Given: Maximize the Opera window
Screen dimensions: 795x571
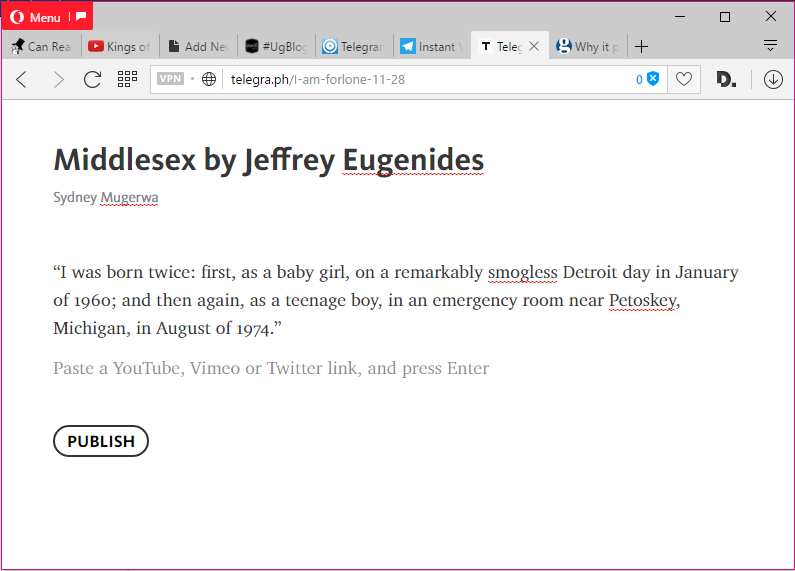Looking at the screenshot, I should 725,17.
